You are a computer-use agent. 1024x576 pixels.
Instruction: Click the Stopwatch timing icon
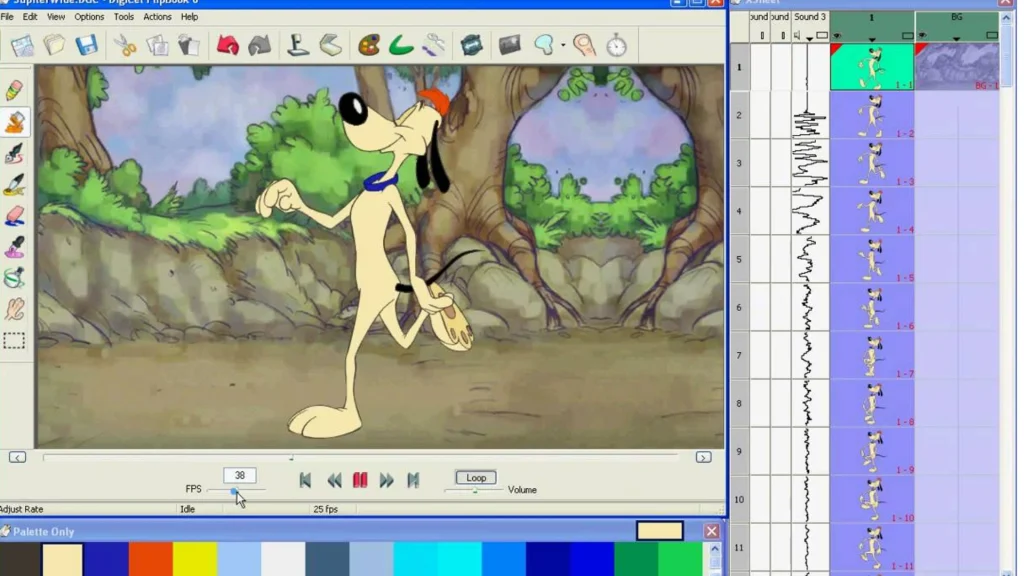(617, 44)
